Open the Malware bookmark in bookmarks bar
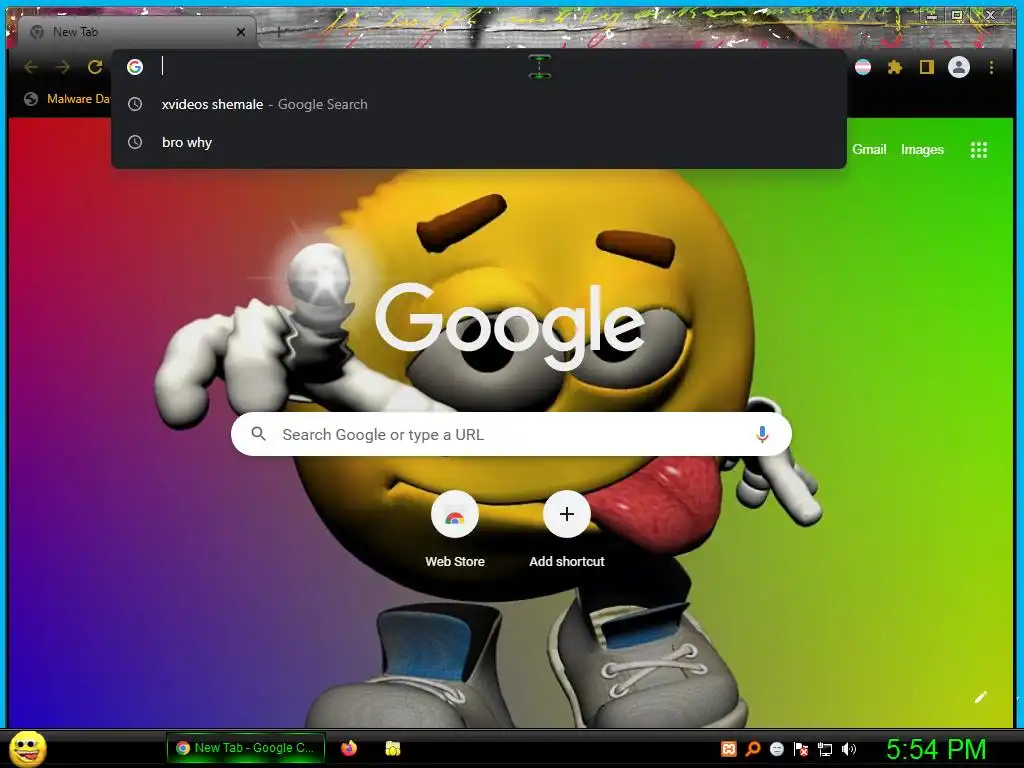 67,99
